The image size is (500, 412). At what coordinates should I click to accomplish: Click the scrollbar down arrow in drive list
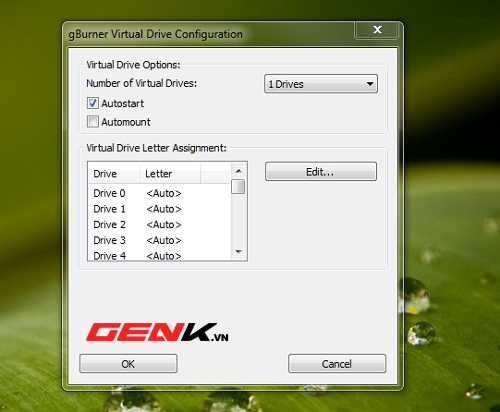click(238, 252)
